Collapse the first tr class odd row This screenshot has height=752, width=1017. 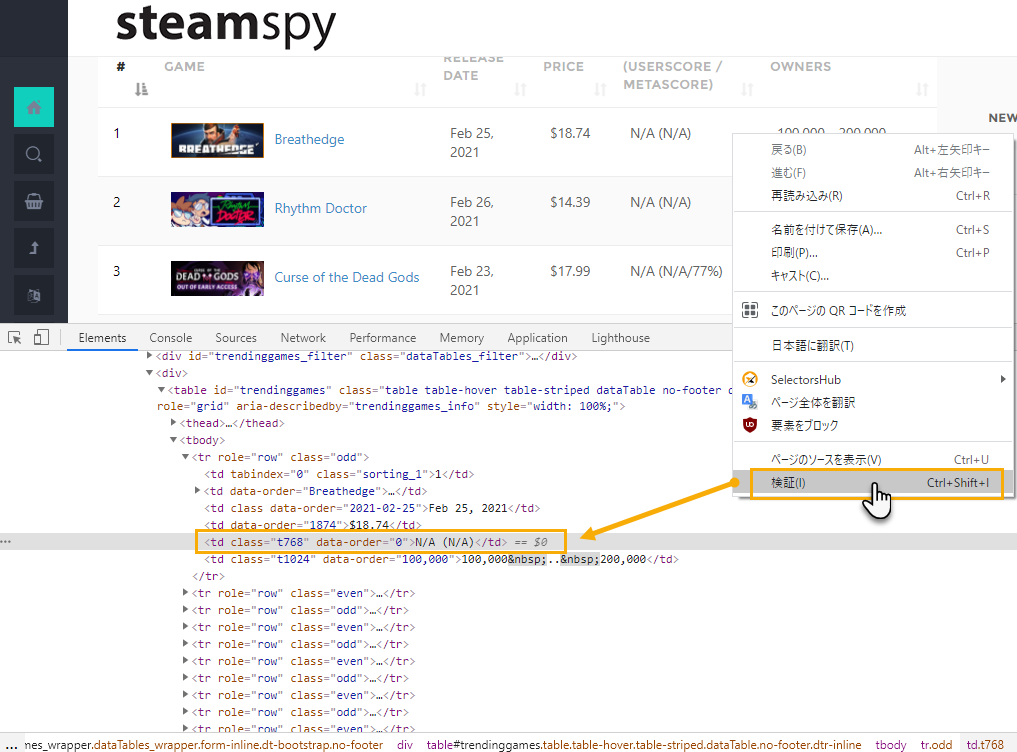tap(185, 457)
